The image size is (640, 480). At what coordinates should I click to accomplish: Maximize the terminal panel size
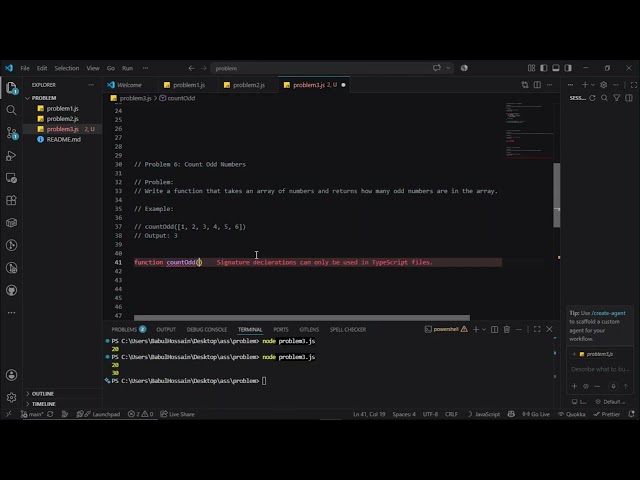537,329
